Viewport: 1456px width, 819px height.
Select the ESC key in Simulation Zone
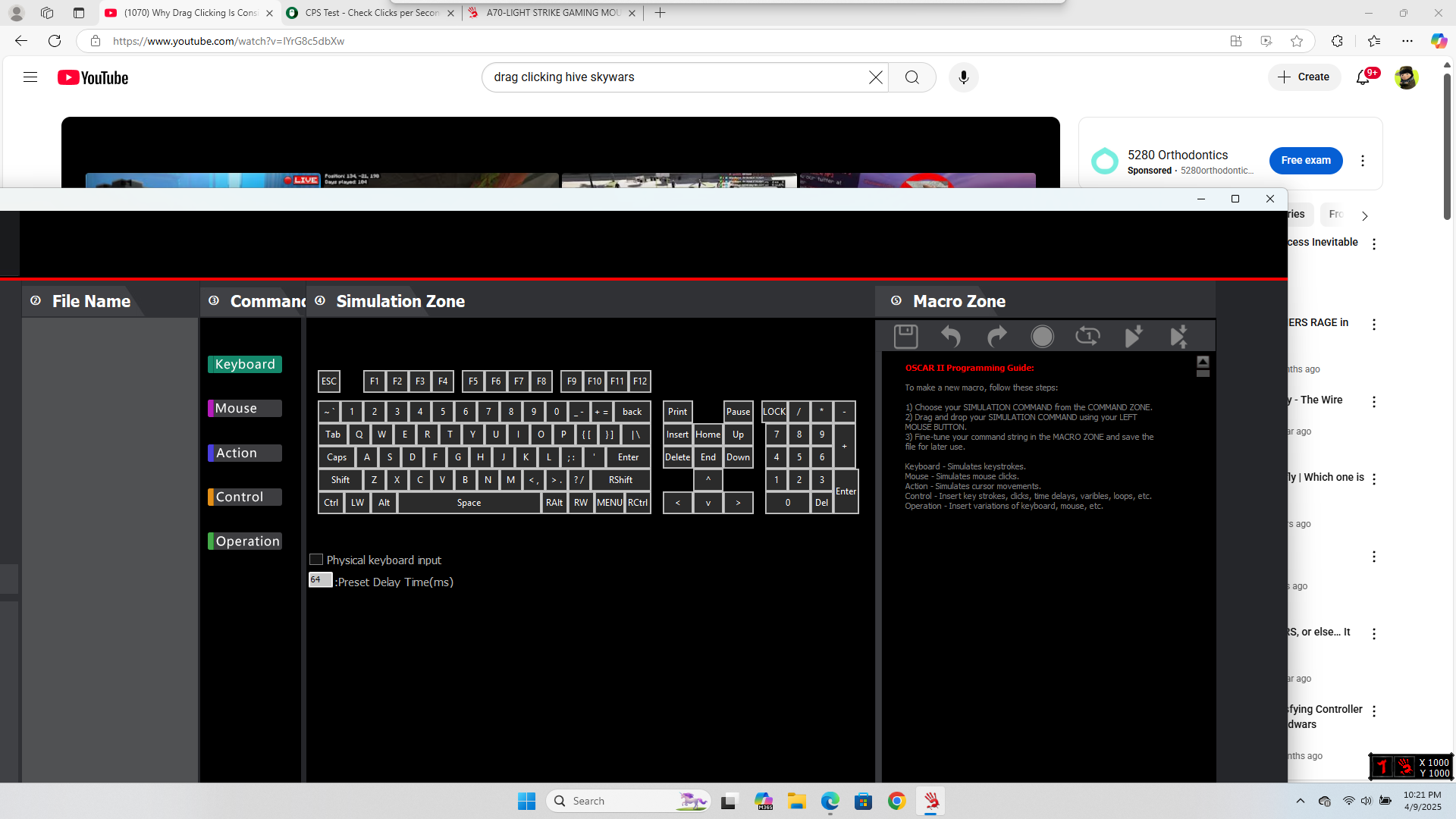pos(328,381)
